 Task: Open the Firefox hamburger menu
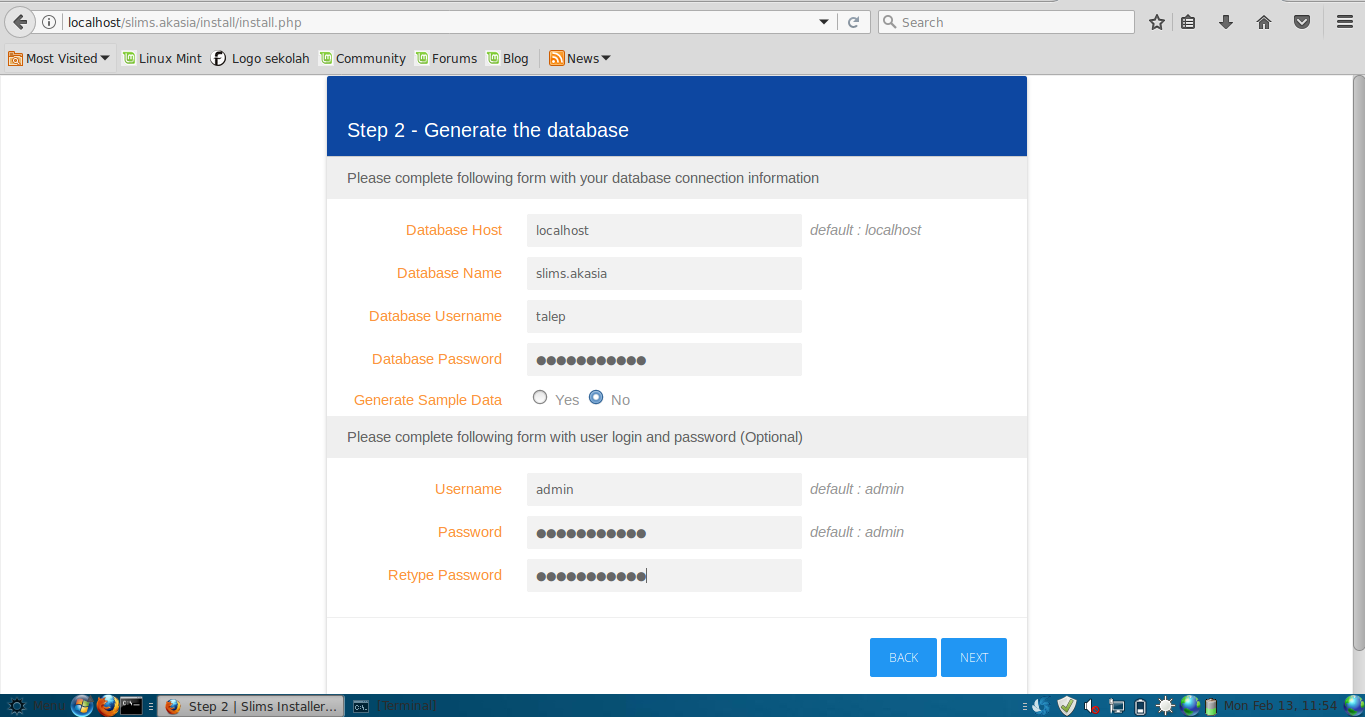1344,21
